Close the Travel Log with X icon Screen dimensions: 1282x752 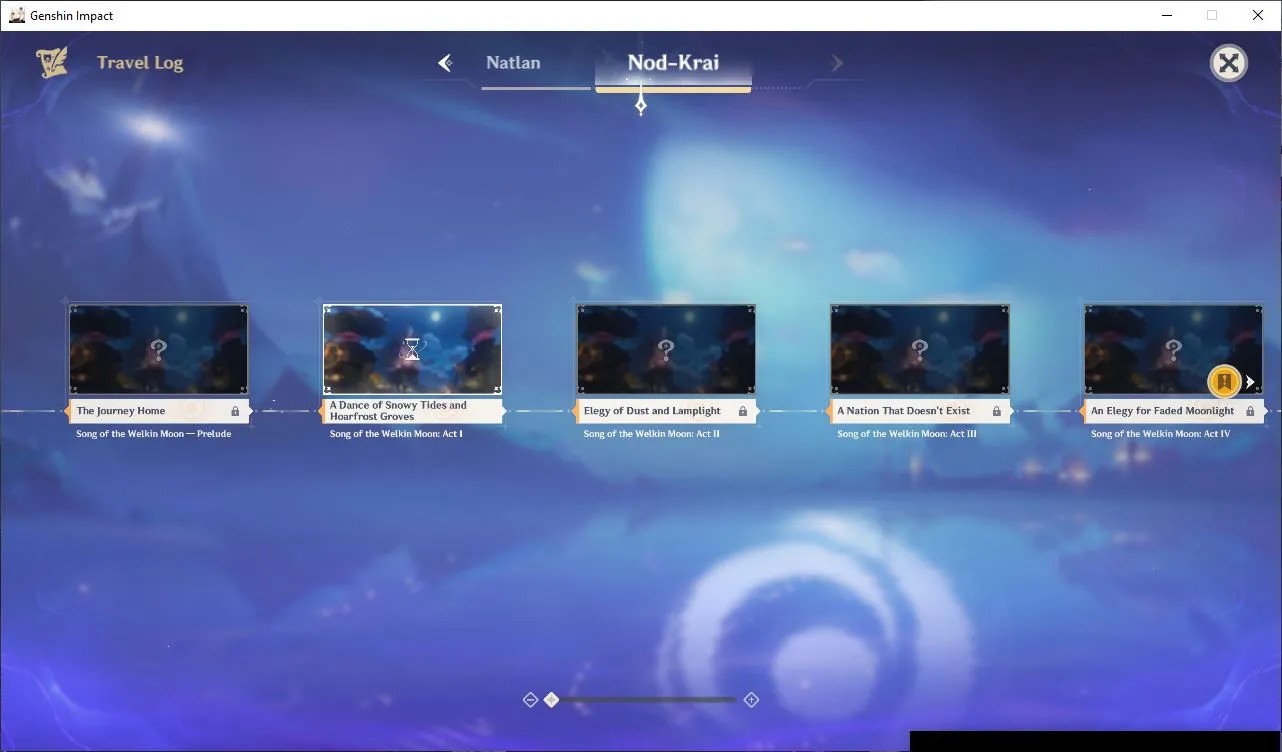[x=1228, y=63]
